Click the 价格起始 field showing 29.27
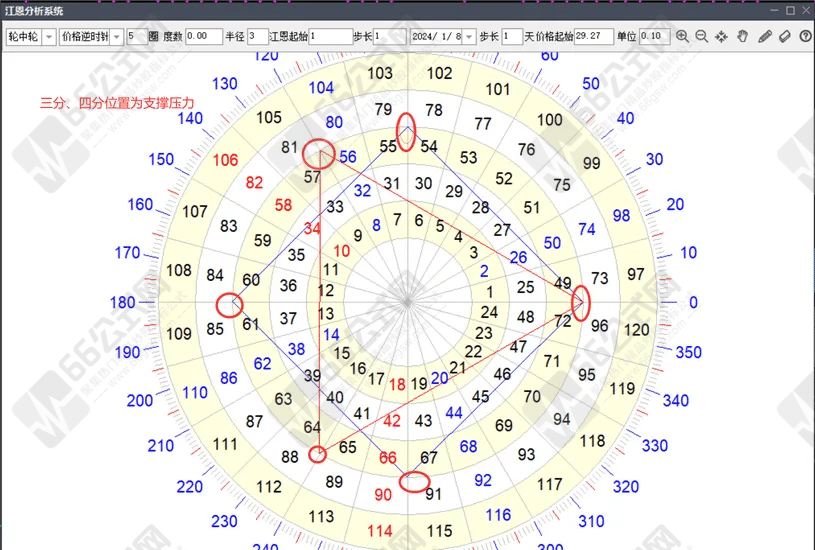Image resolution: width=815 pixels, height=550 pixels. point(593,36)
